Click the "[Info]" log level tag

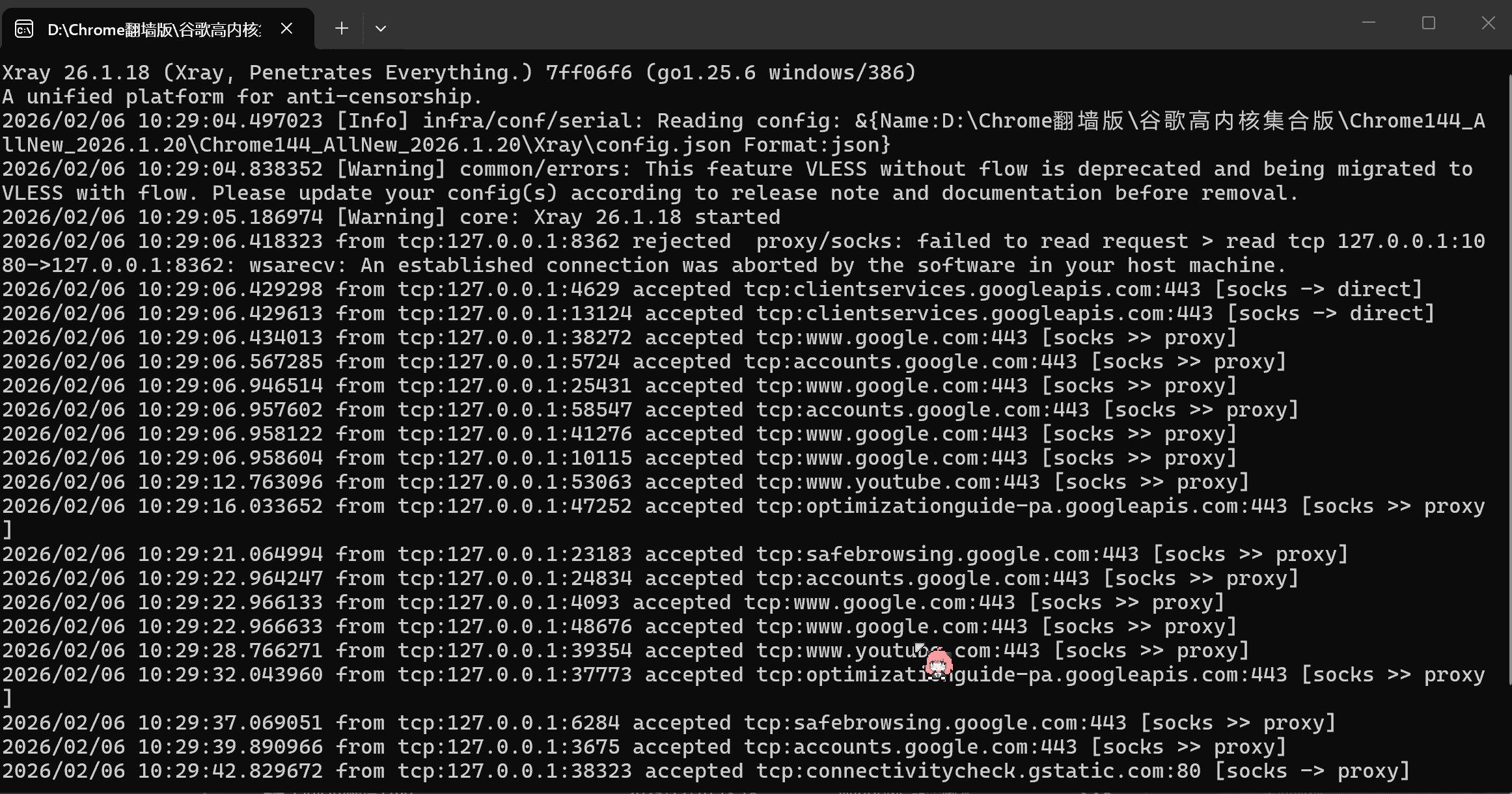tap(372, 121)
